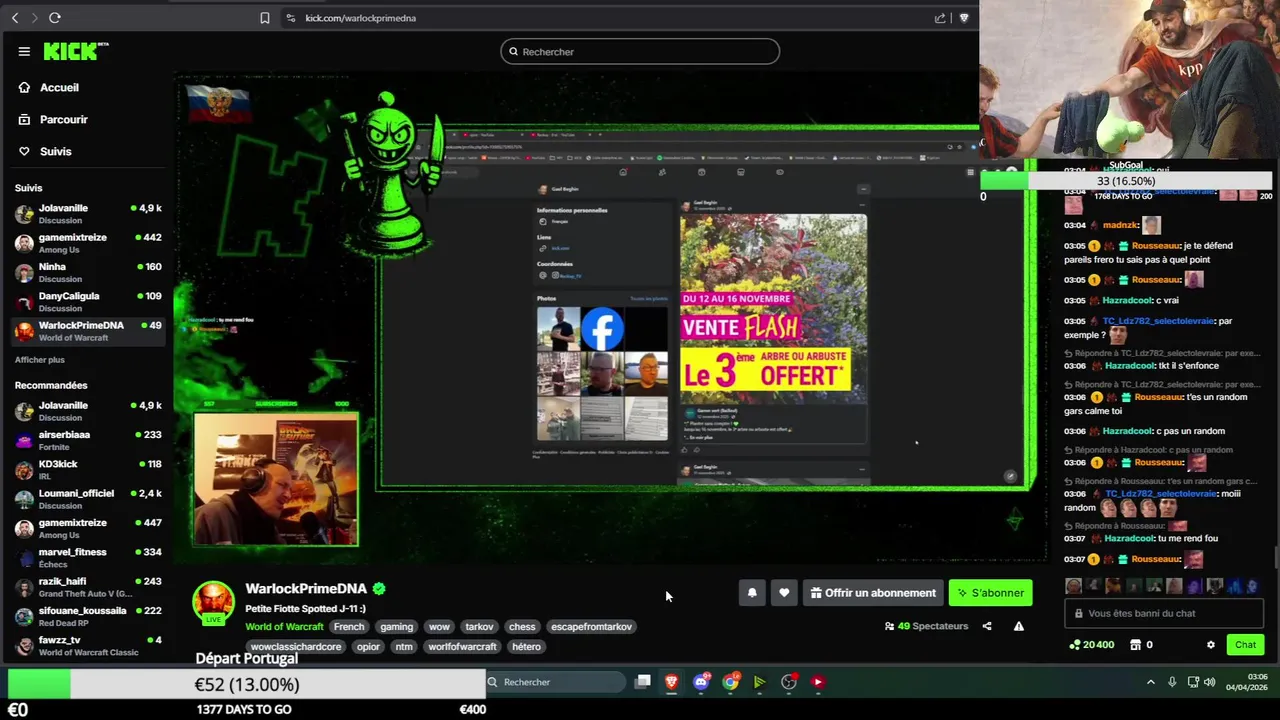Click Windows taskbar Rechercher search box
1280x720 pixels.
click(x=556, y=682)
